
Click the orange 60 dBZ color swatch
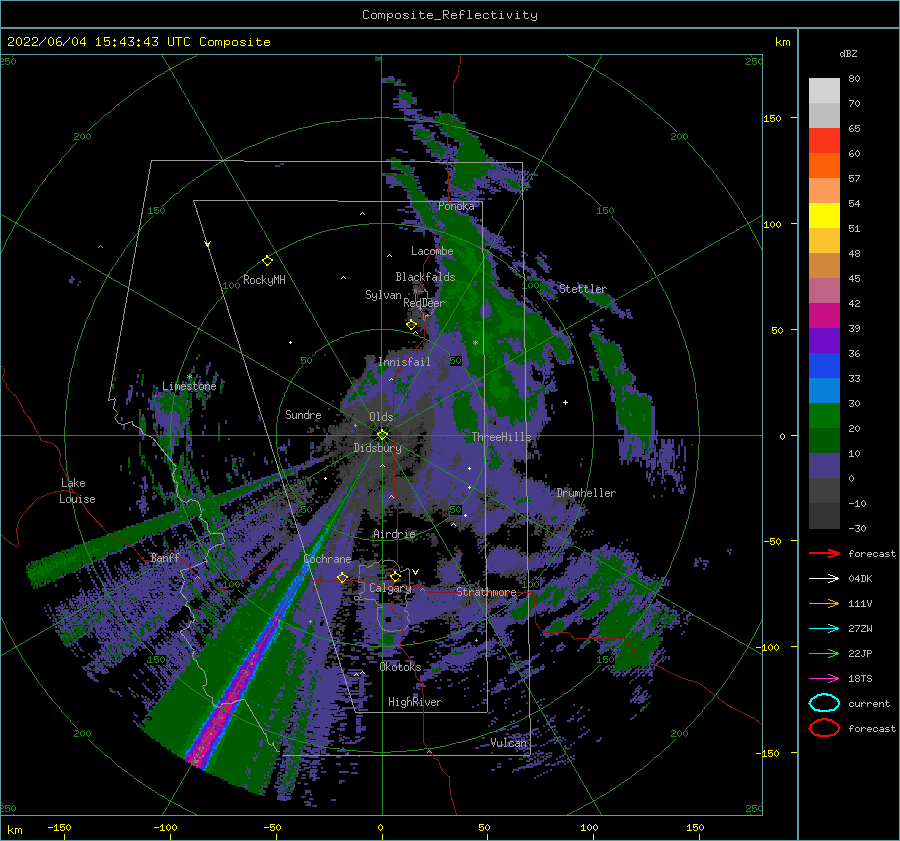tap(824, 166)
